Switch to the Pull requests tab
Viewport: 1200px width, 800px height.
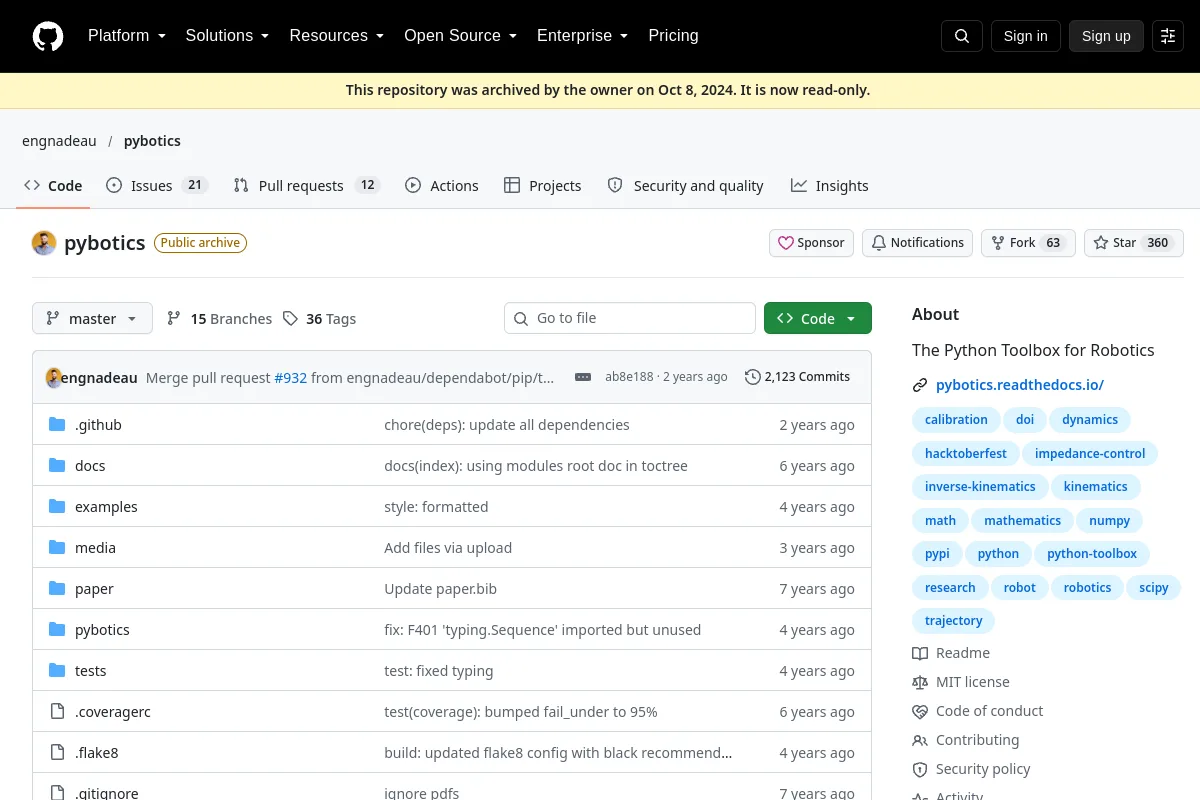pyautogui.click(x=307, y=186)
